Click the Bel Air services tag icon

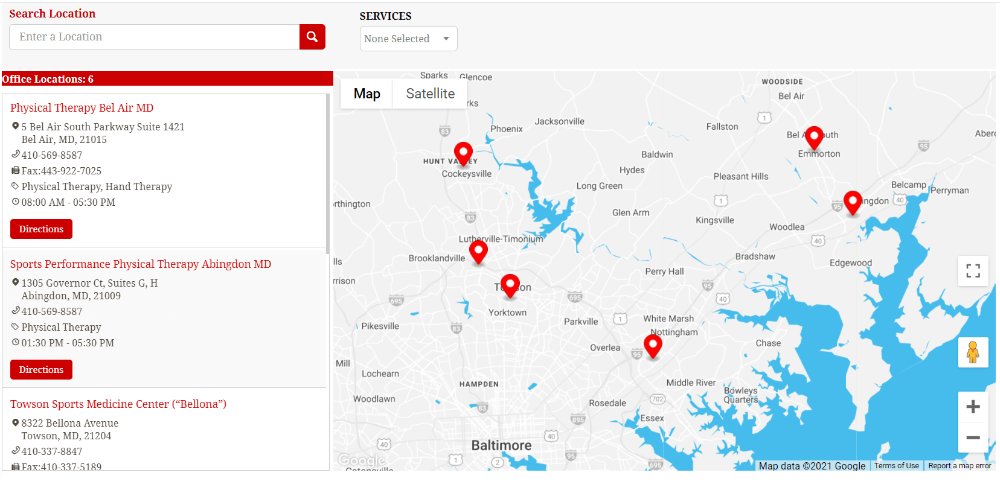(x=15, y=186)
